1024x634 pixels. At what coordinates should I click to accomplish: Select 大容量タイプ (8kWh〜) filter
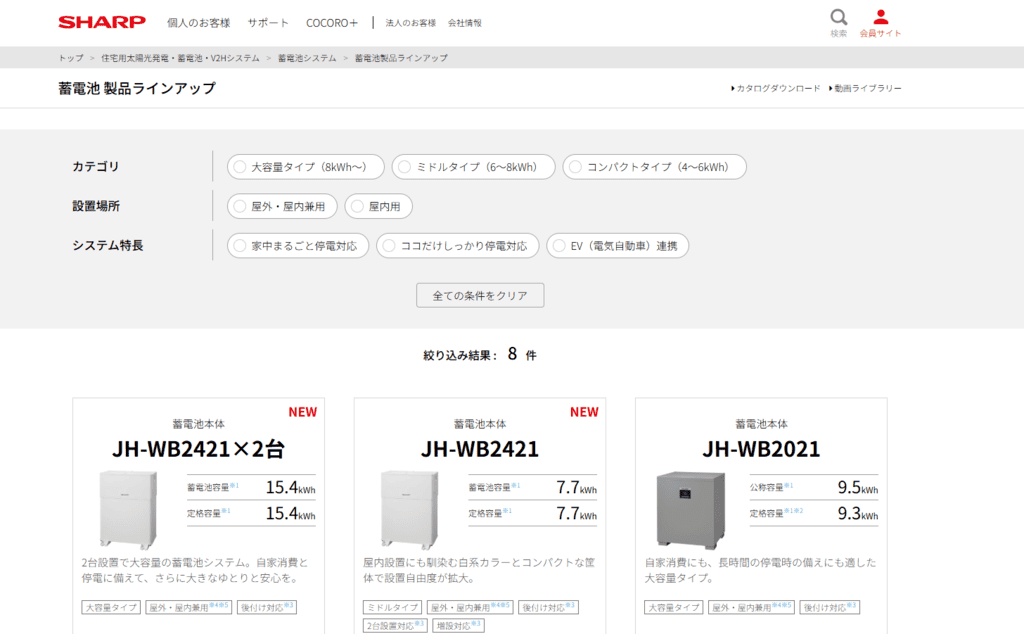tap(307, 167)
